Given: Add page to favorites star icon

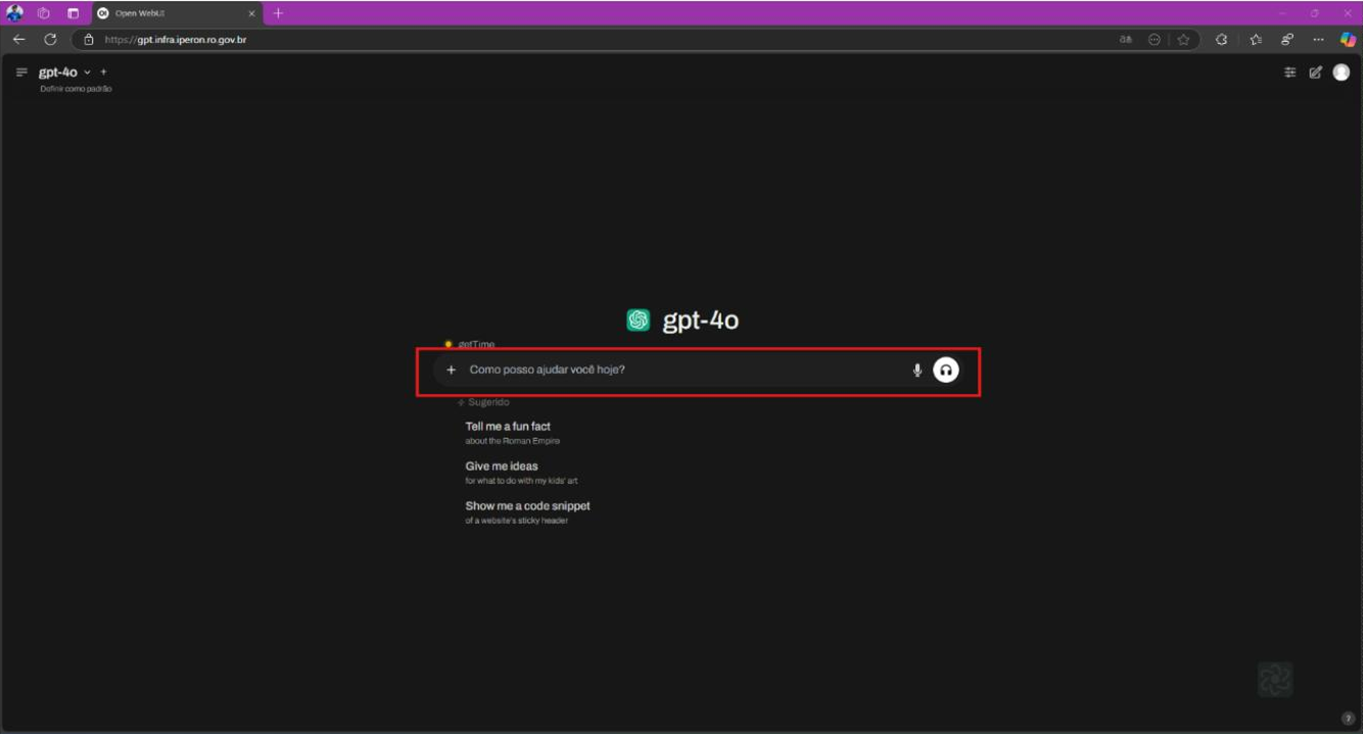Looking at the screenshot, I should [1183, 40].
